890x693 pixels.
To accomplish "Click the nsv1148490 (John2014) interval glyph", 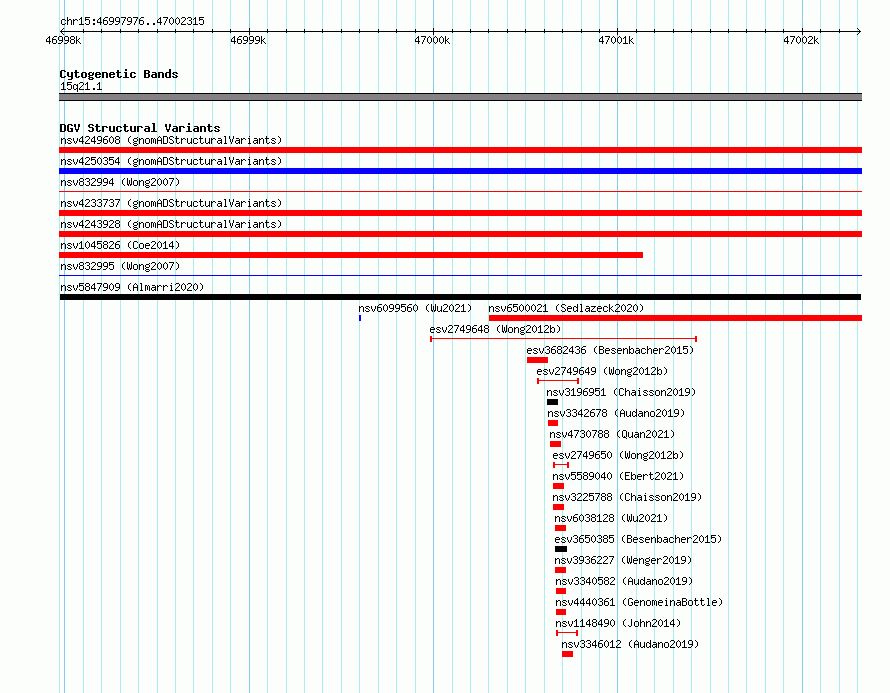I will (567, 633).
